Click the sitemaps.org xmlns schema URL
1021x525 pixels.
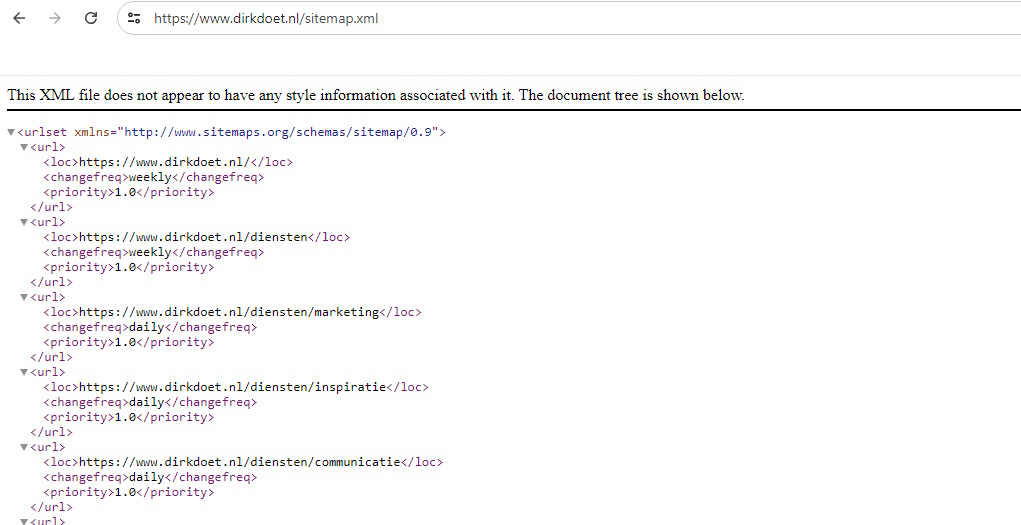(x=279, y=132)
